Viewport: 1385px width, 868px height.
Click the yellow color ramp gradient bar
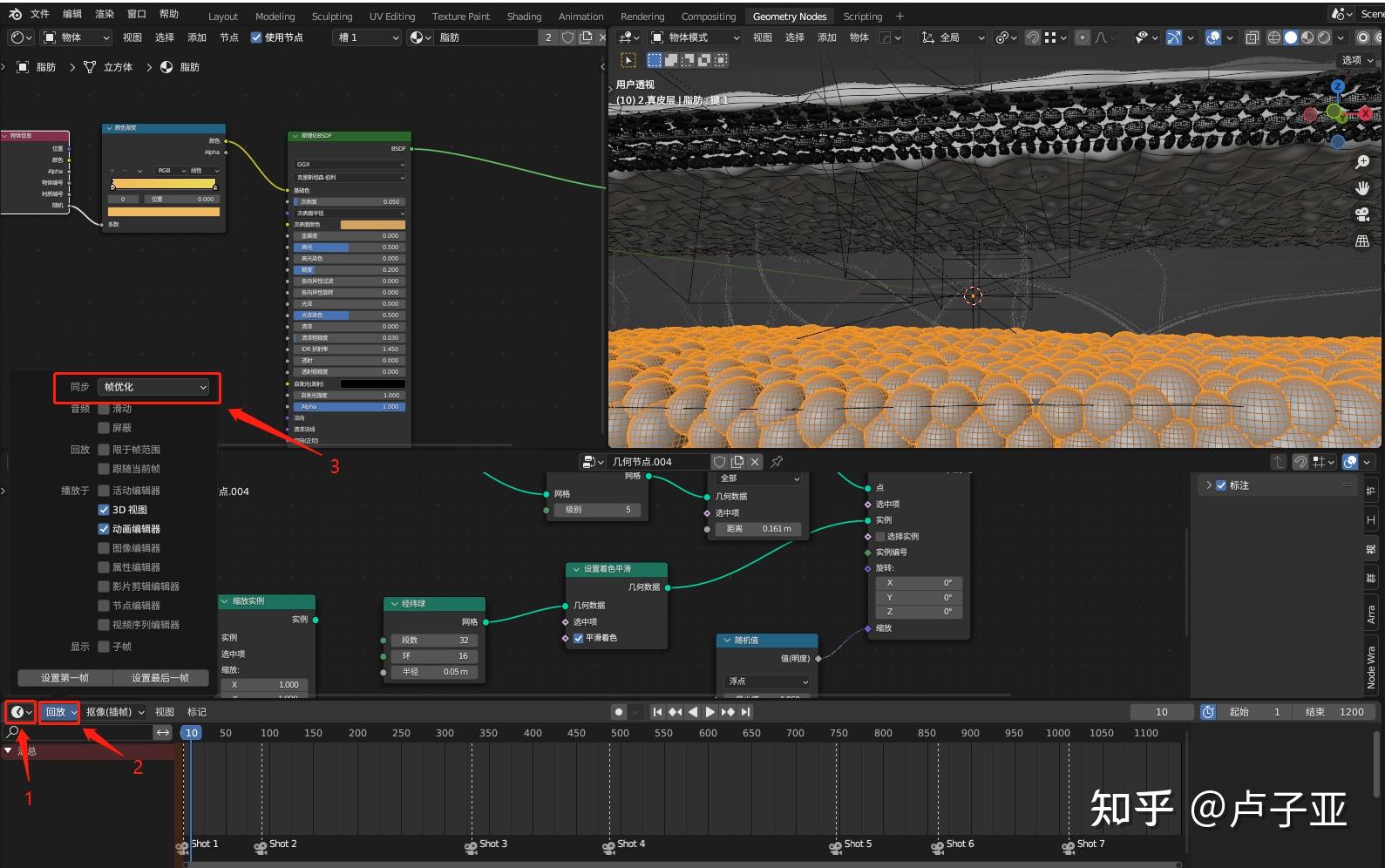164,184
